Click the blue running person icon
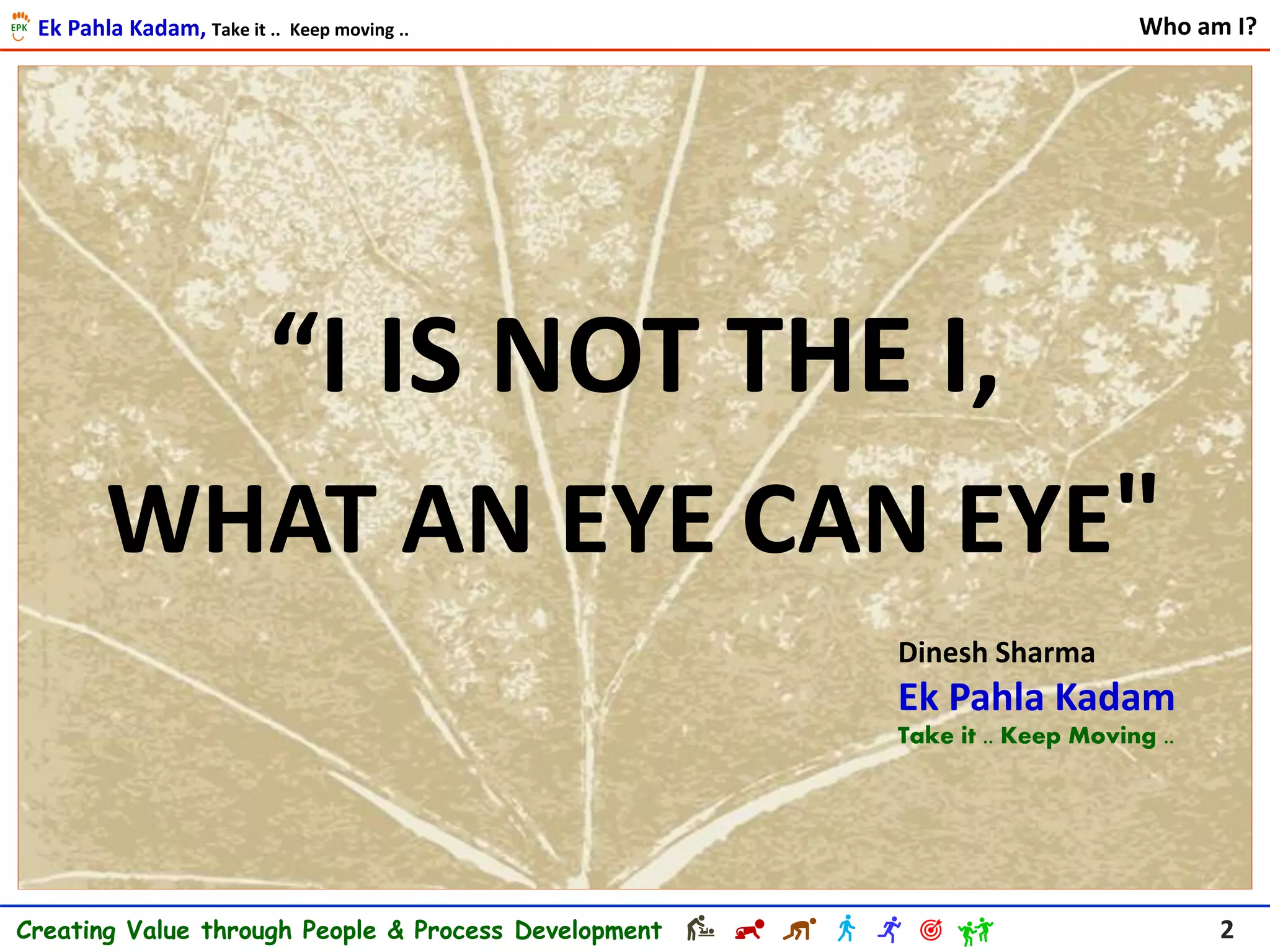The image size is (1270, 952). [x=889, y=929]
